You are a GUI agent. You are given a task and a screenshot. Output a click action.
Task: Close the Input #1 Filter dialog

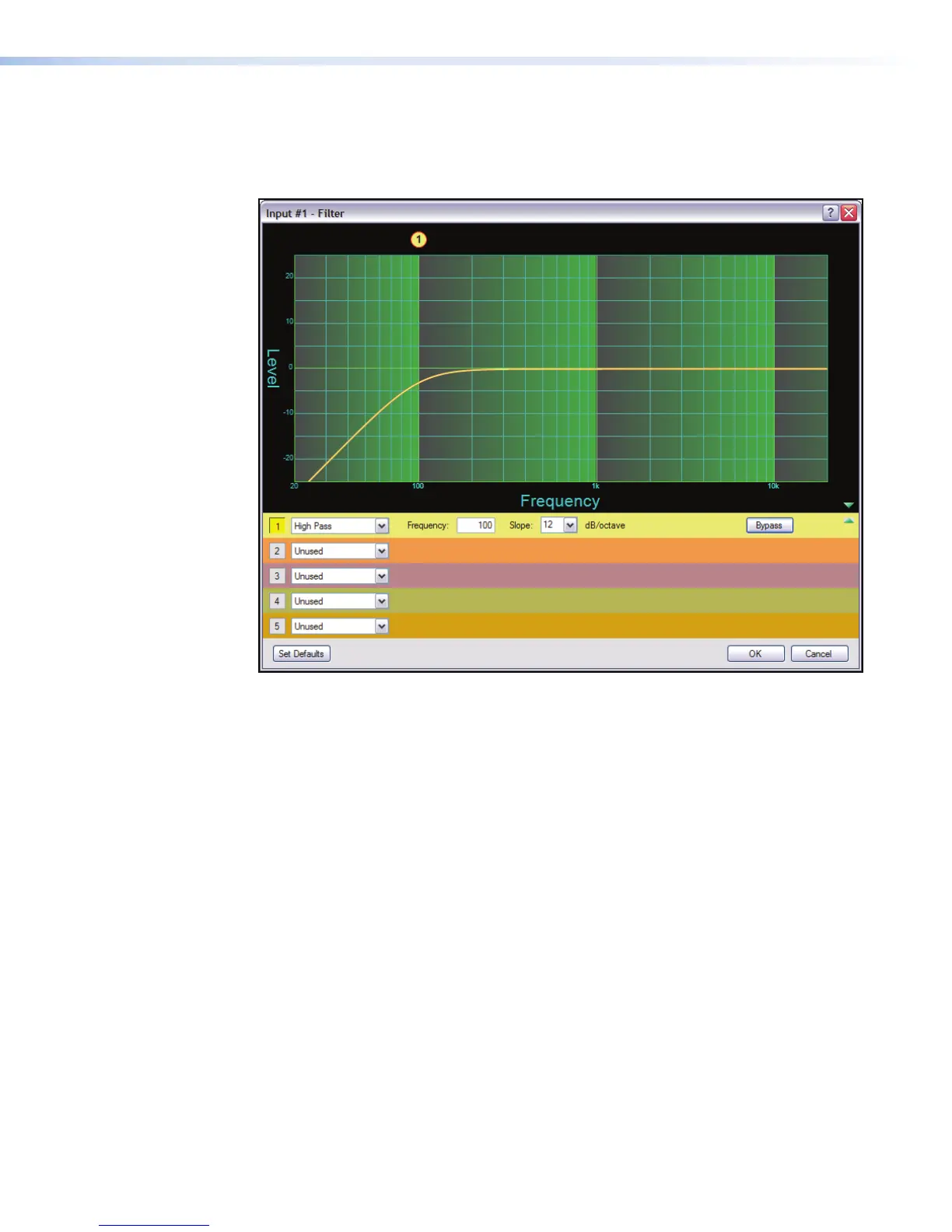point(849,213)
